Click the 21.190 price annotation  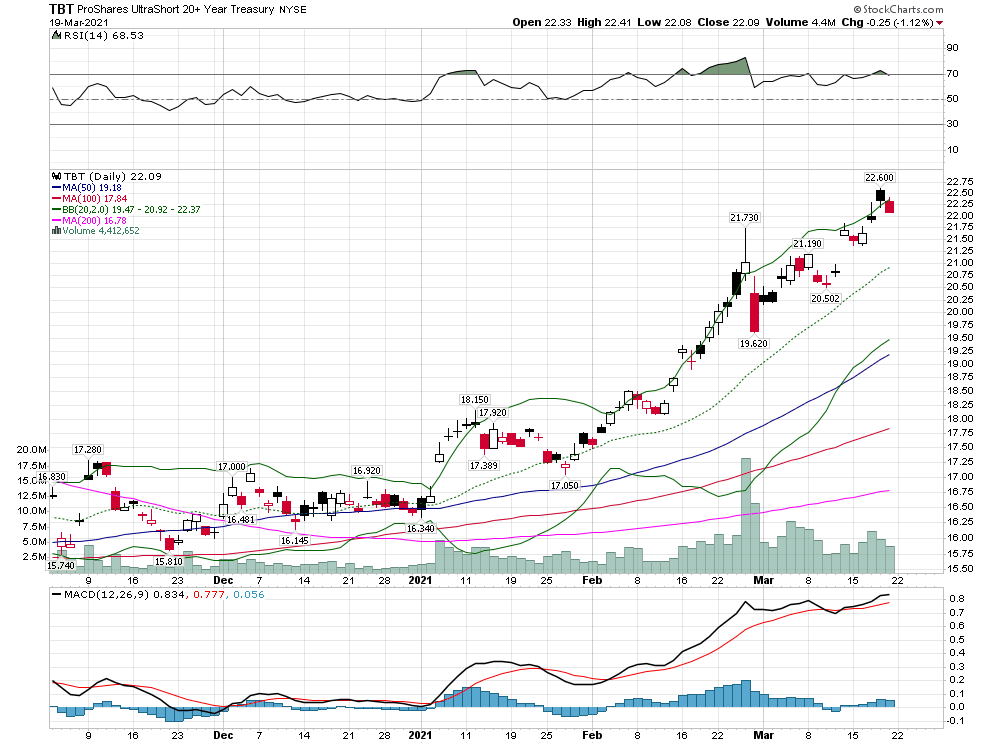[808, 244]
